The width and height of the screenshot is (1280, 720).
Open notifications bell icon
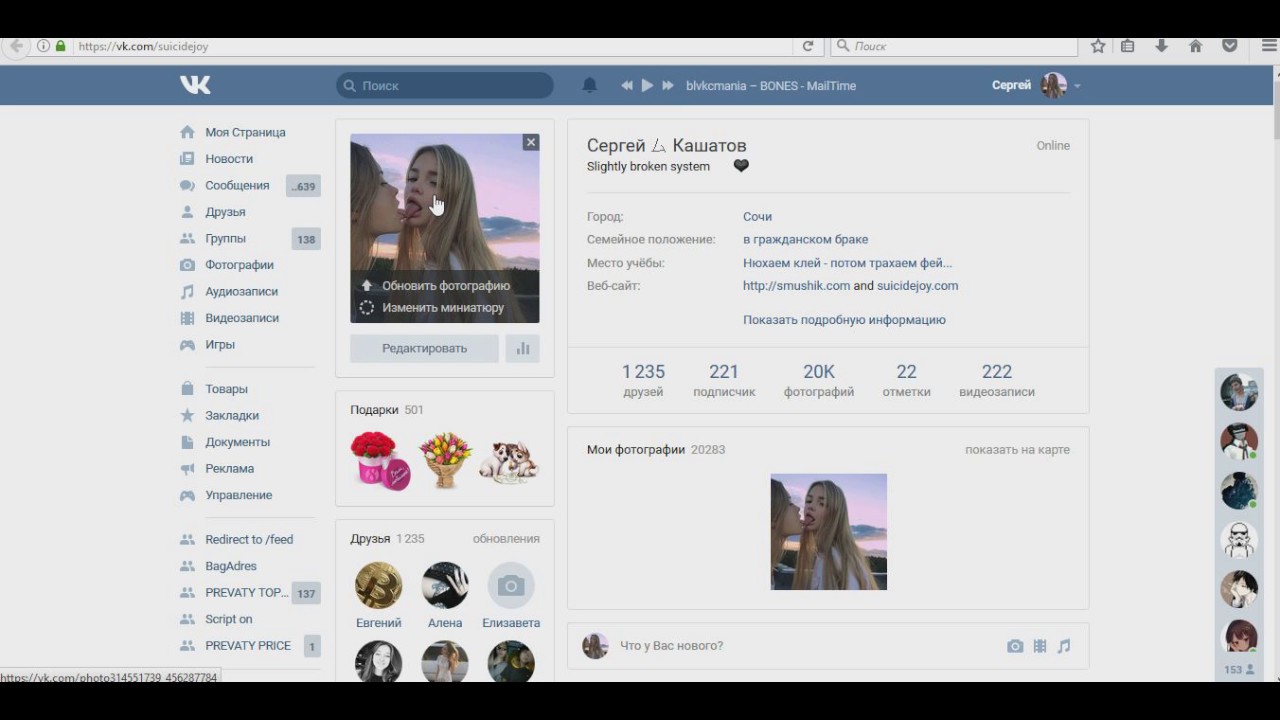(x=590, y=86)
